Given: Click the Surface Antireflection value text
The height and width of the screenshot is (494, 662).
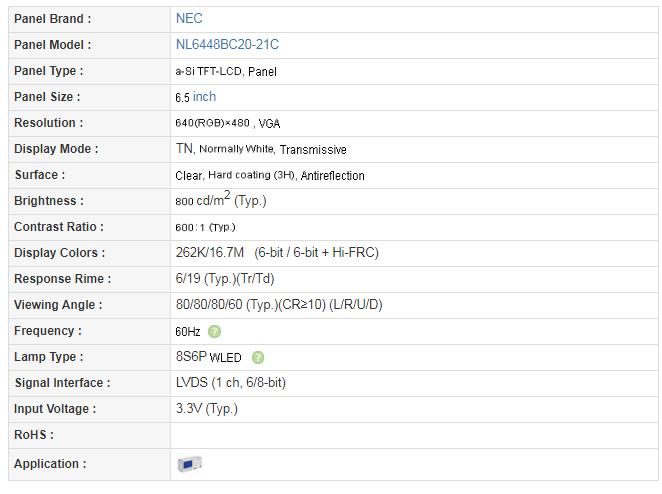Looking at the screenshot, I should [x=332, y=175].
